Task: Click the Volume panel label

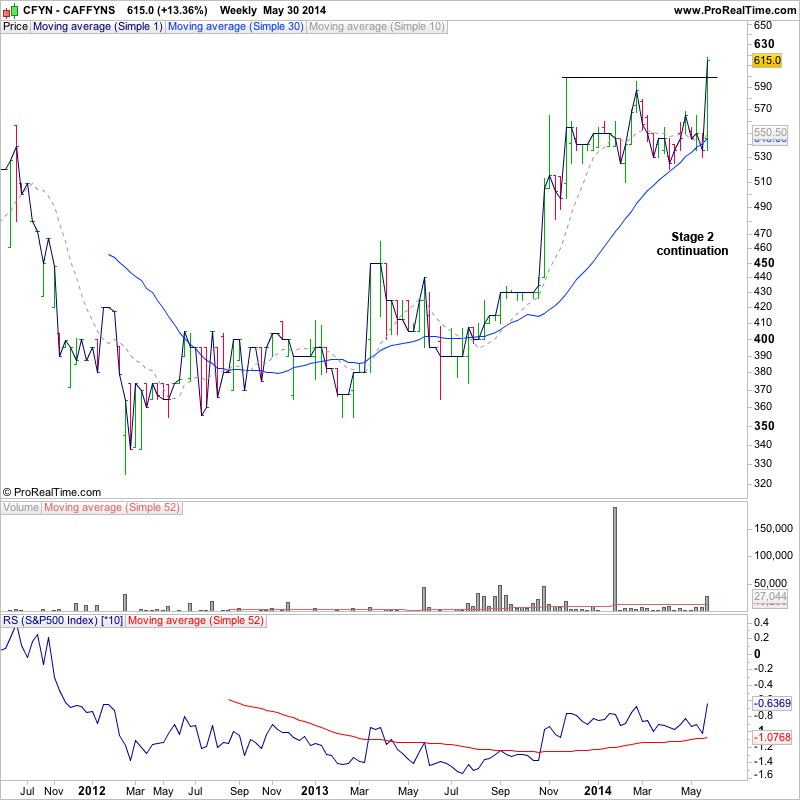Action: pyautogui.click(x=21, y=508)
